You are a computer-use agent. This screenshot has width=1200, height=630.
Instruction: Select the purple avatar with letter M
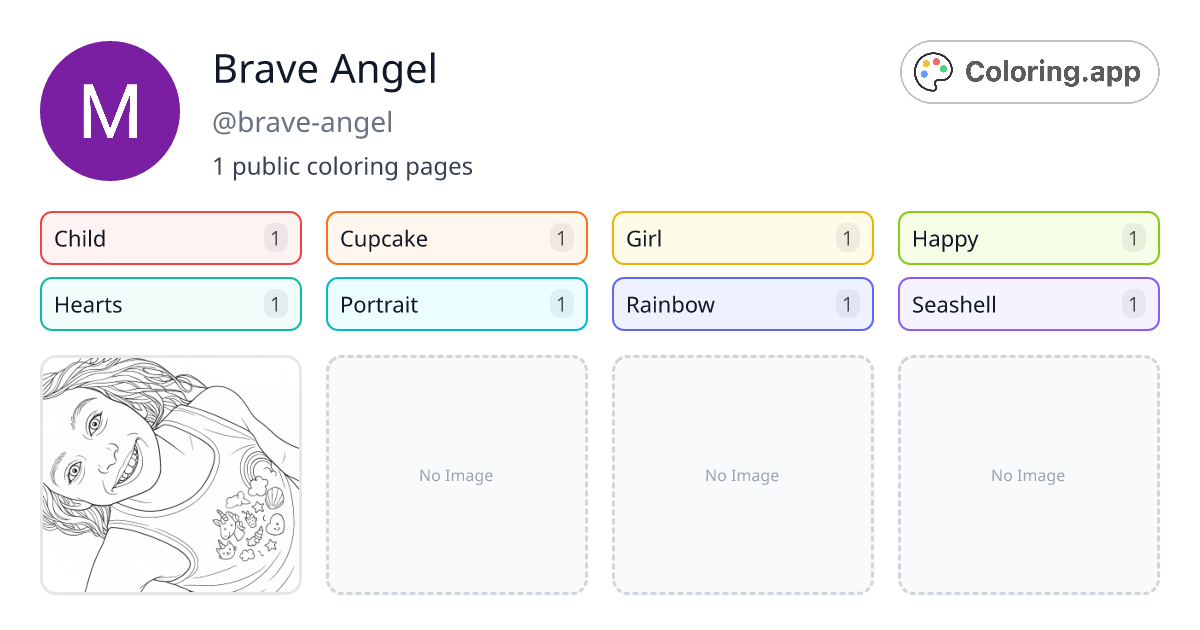point(110,111)
